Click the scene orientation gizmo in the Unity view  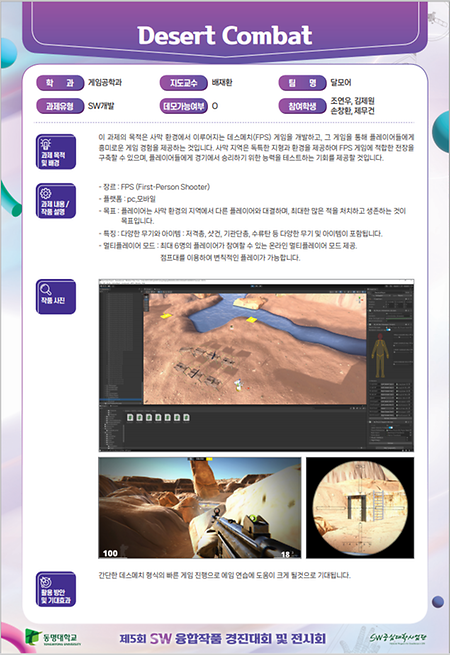360,300
